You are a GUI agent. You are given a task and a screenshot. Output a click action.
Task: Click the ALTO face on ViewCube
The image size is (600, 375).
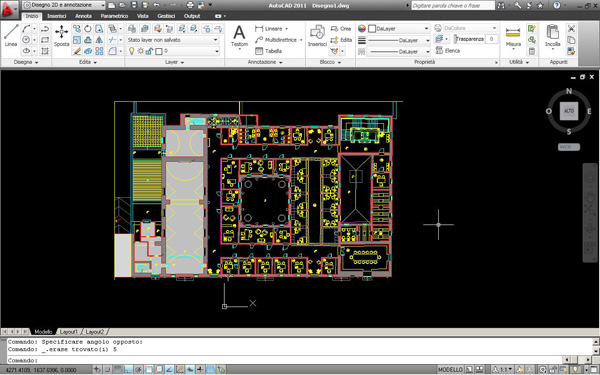[x=569, y=111]
